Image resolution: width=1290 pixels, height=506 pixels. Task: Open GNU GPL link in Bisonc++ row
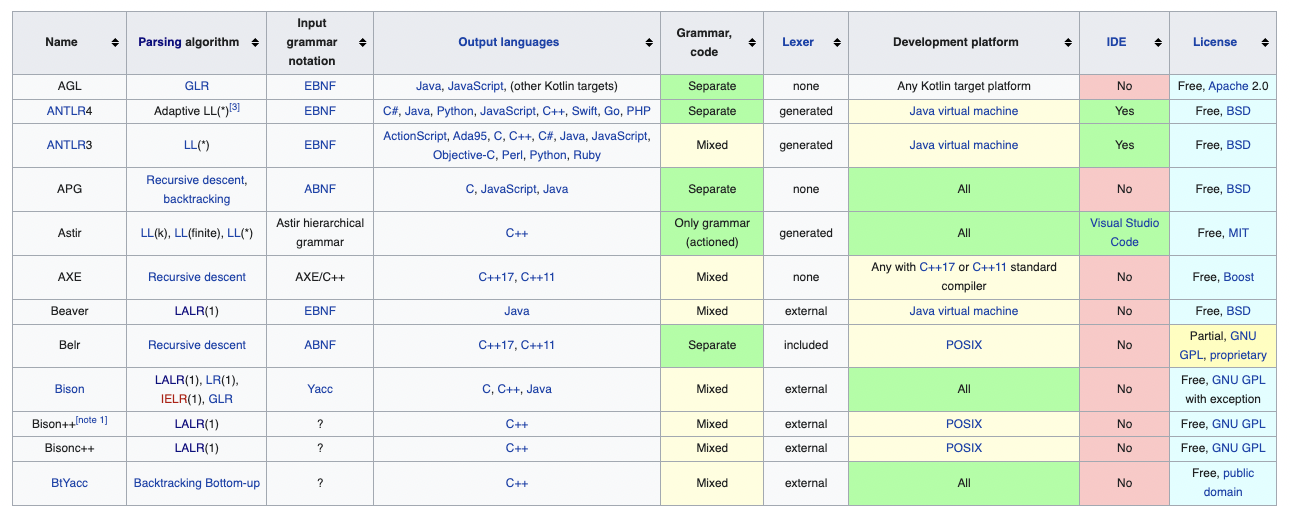[1239, 448]
